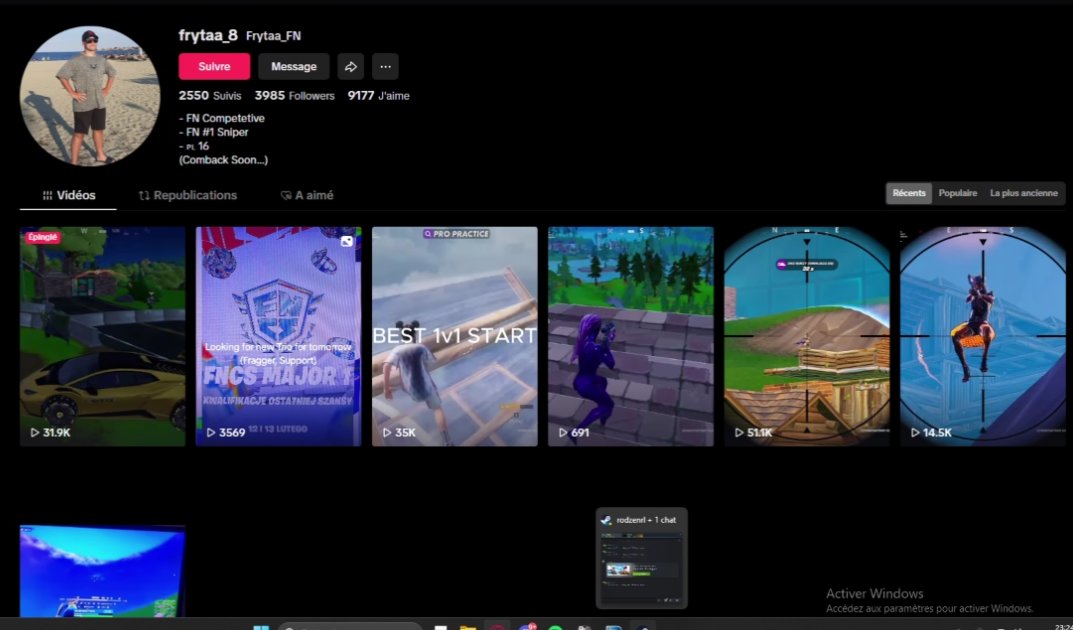Viewport: 1073px width, 630px height.
Task: Click the photo carousel icon on the FNCS Major video
Action: tap(347, 241)
